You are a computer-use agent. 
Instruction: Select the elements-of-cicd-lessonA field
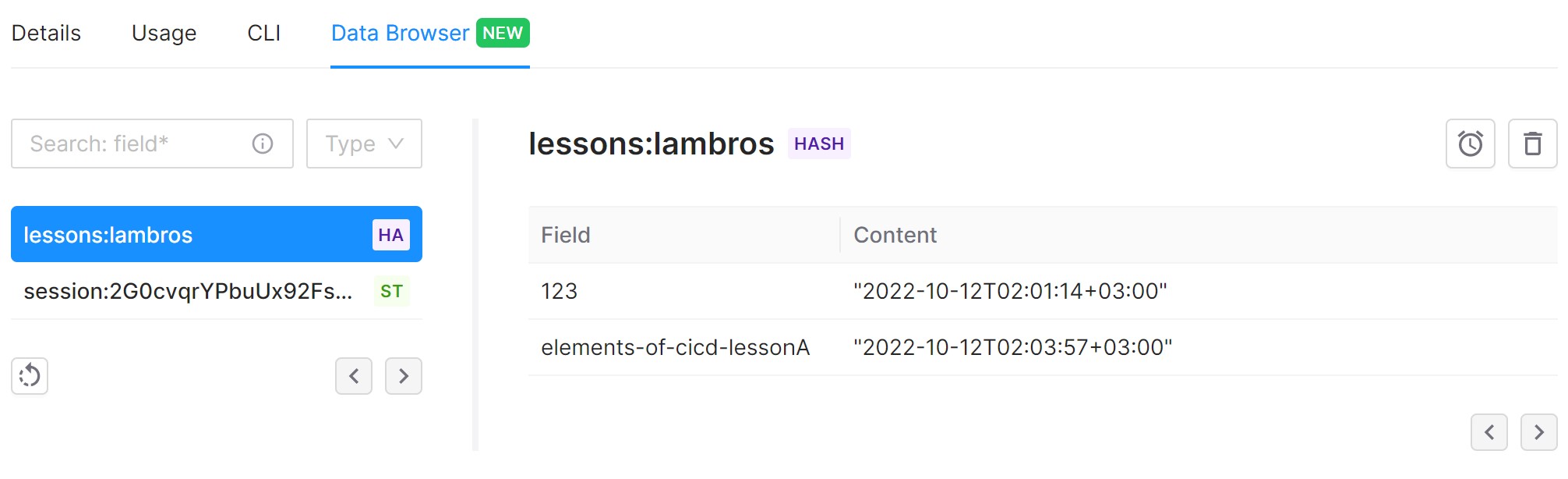[675, 347]
